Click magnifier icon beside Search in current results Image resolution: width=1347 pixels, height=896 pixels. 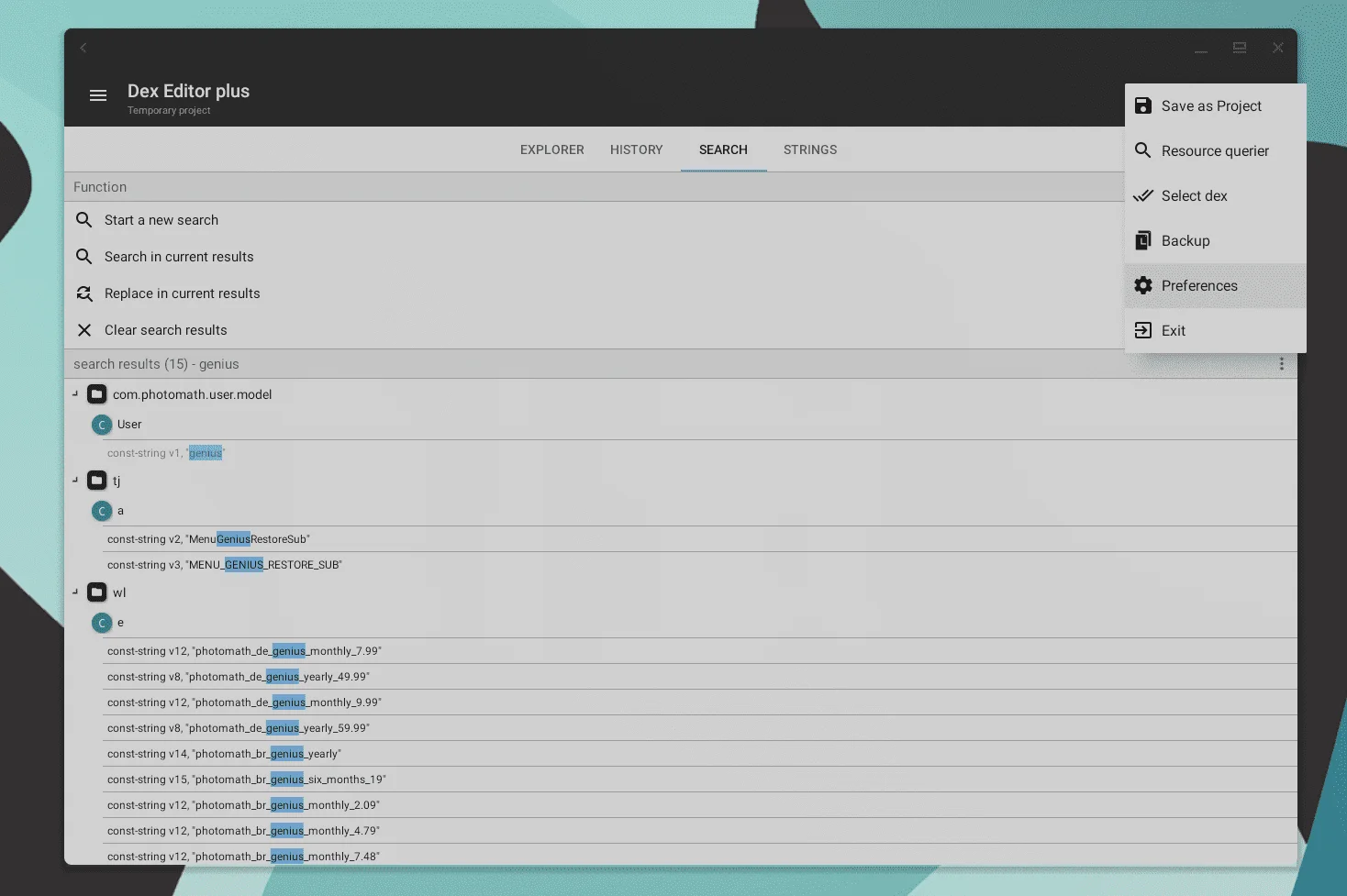(84, 257)
